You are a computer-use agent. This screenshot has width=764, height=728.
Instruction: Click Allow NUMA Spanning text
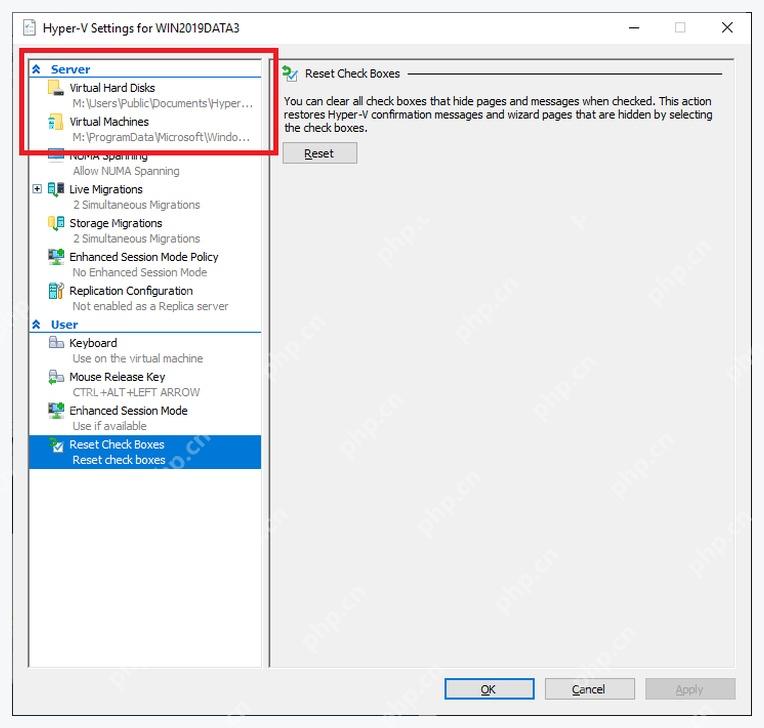coord(126,171)
